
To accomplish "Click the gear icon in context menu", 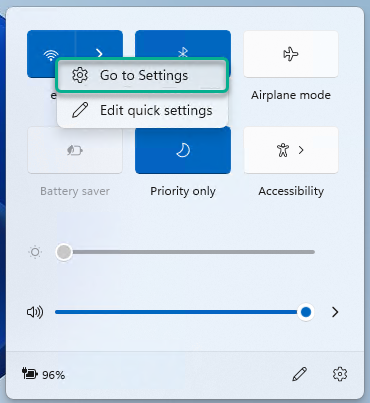I will [x=80, y=75].
